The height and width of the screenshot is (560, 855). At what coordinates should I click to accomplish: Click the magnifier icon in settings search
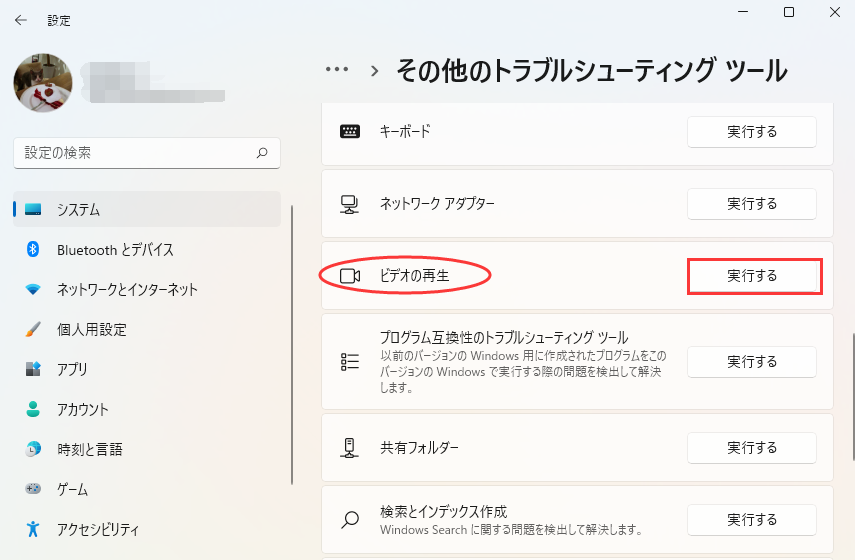262,153
